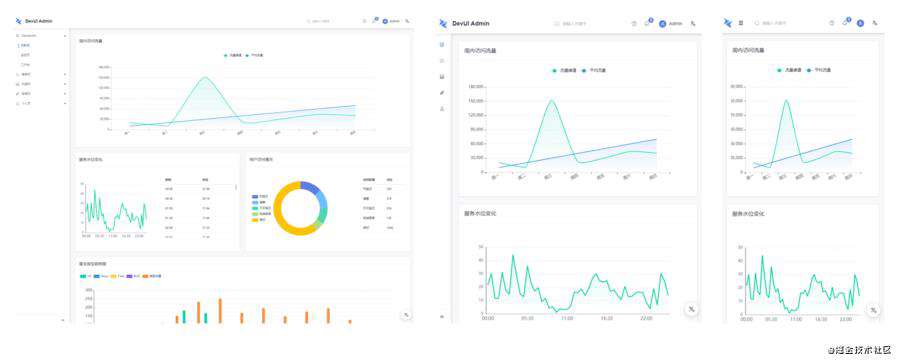Open the hamburger menu icon in the narrowest layout
The height and width of the screenshot is (361, 899).
tap(741, 23)
